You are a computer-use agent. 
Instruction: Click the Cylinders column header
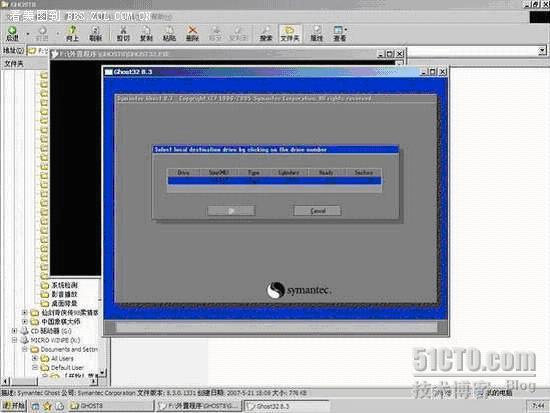pos(289,172)
